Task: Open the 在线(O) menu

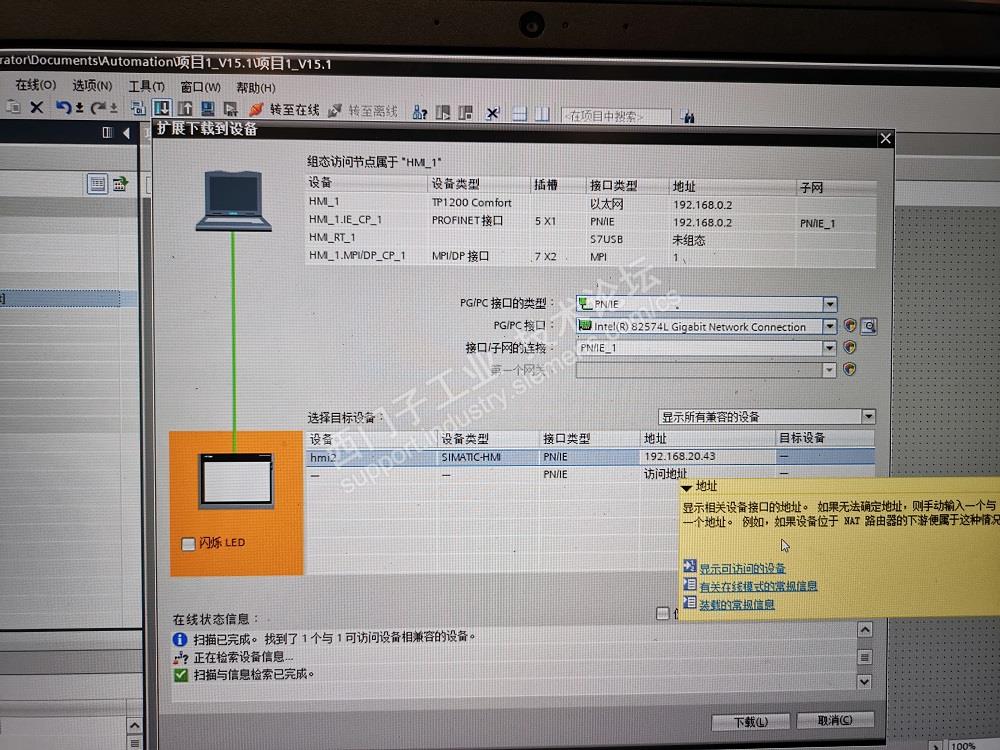Action: (36, 84)
